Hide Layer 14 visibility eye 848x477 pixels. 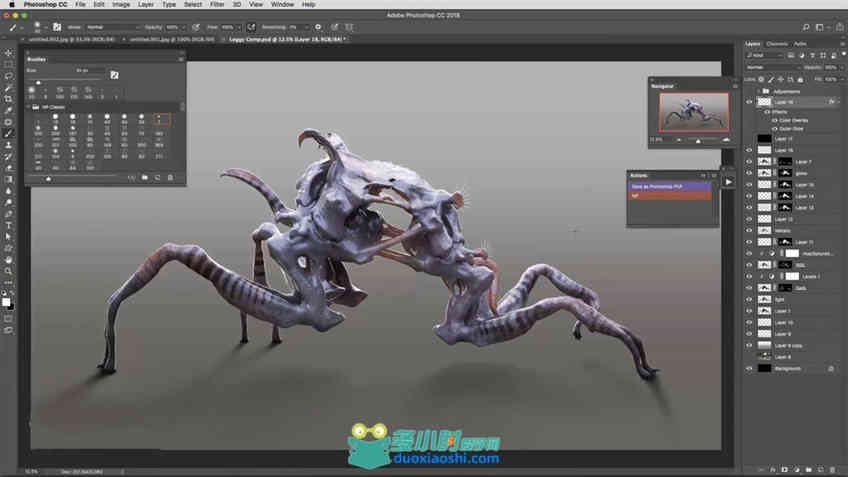pos(749,196)
